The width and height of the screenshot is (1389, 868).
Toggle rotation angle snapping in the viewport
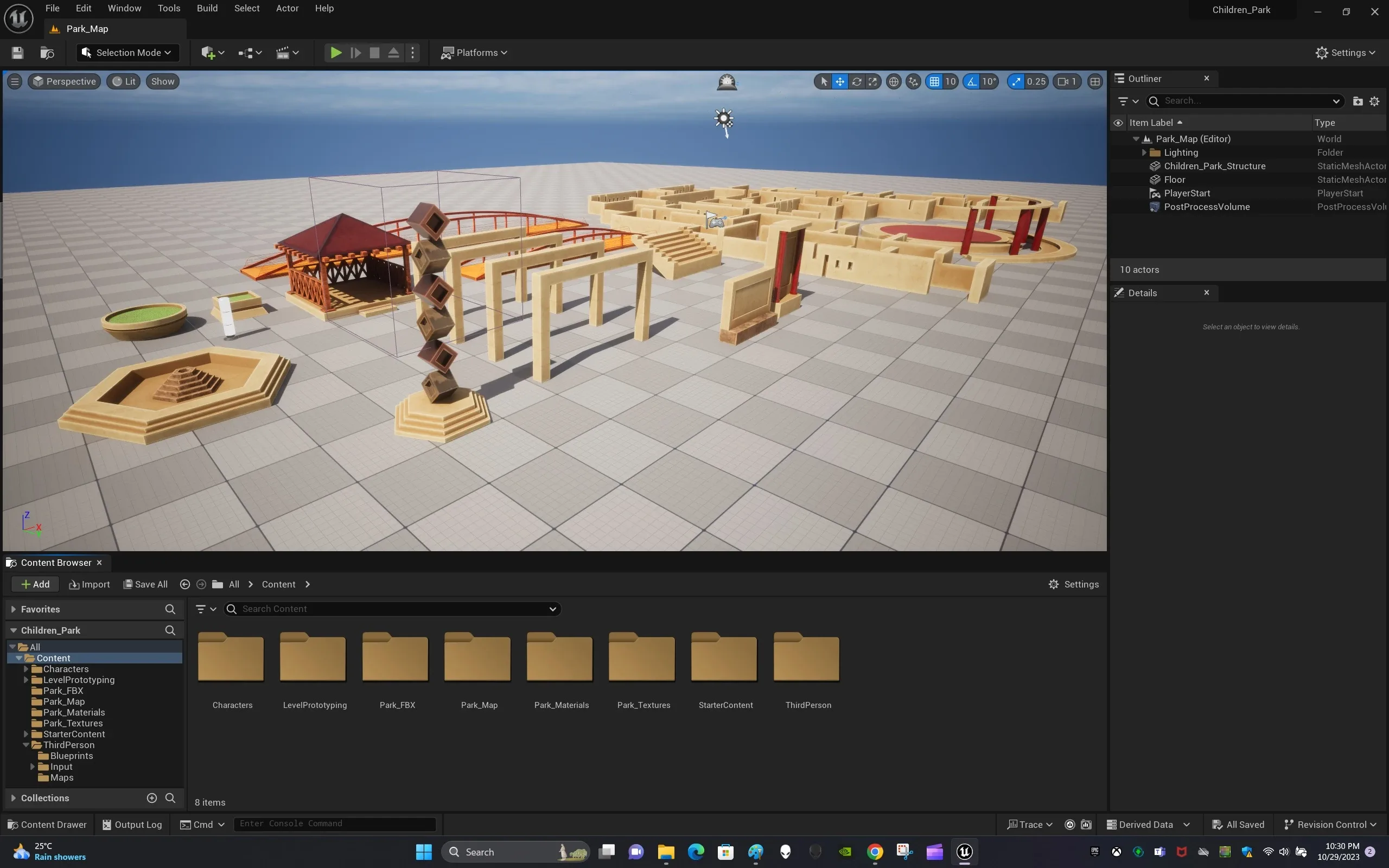tap(972, 81)
